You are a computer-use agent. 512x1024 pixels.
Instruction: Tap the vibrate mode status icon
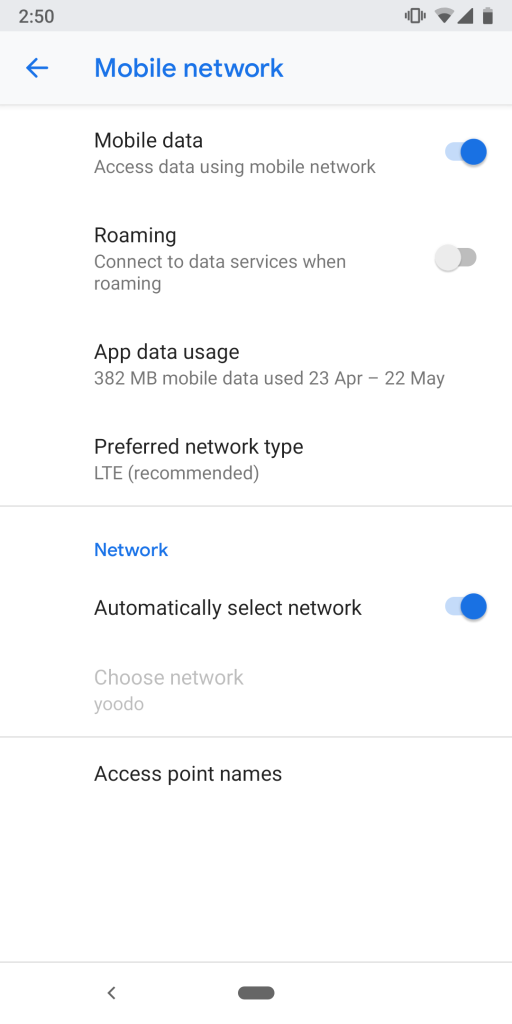pyautogui.click(x=415, y=16)
